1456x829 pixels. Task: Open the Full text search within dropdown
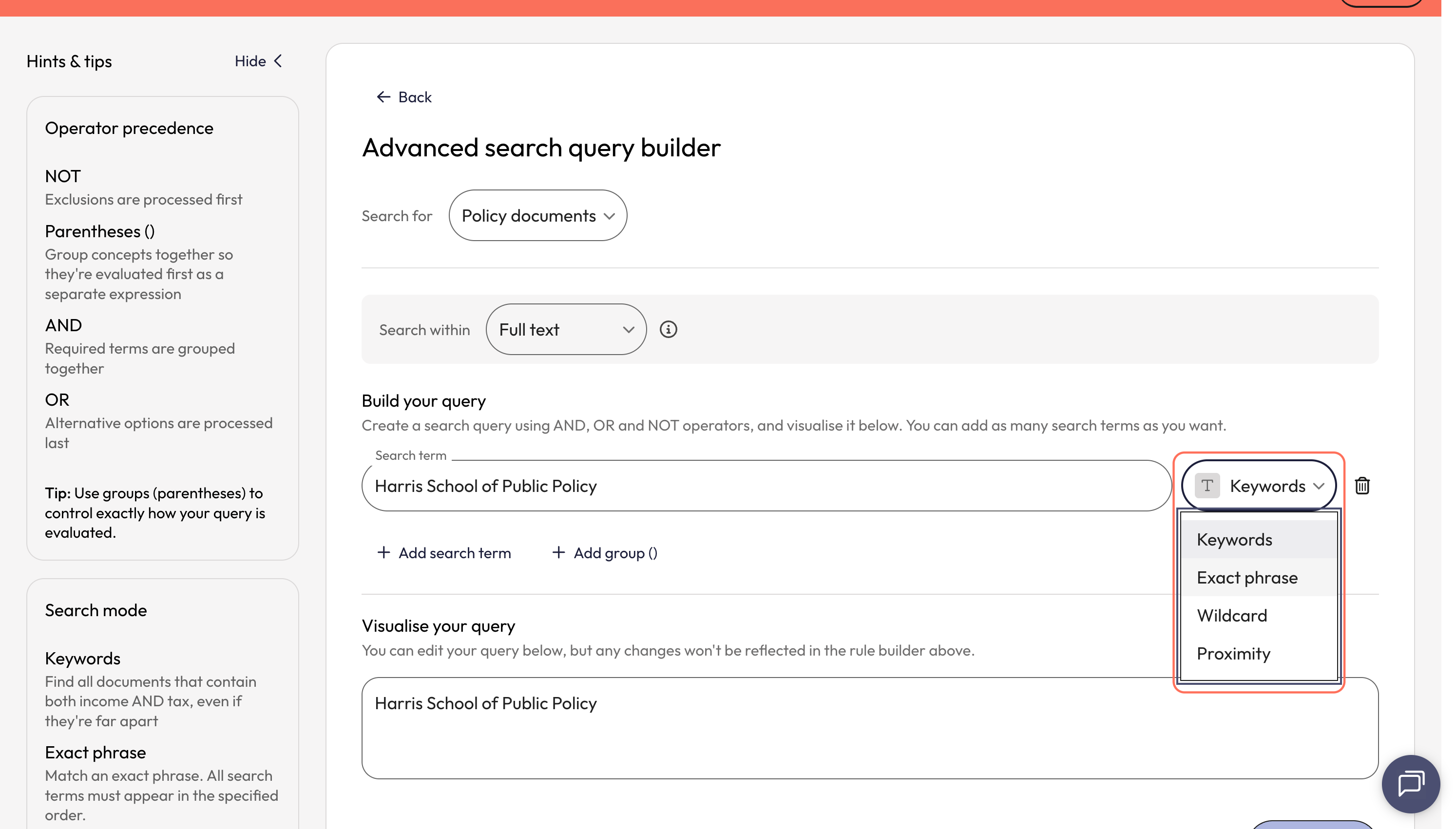pyautogui.click(x=565, y=329)
